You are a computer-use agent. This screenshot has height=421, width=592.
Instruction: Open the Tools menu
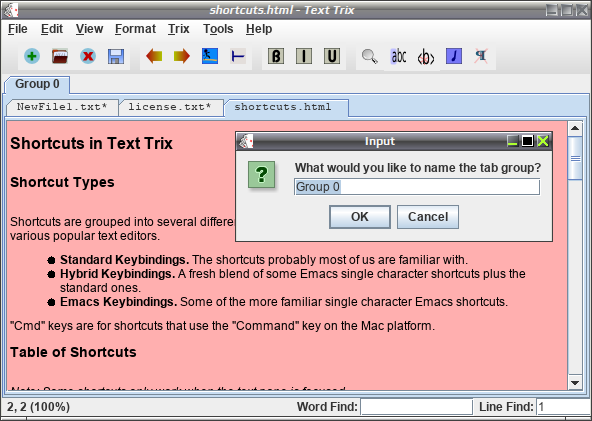218,29
